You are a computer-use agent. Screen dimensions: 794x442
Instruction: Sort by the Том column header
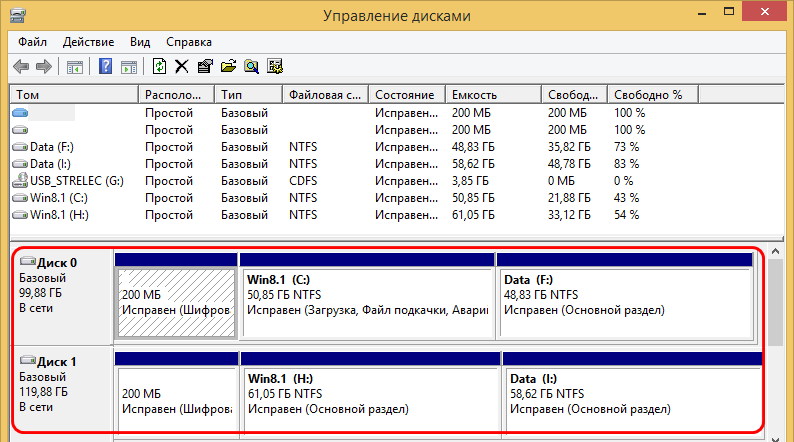pyautogui.click(x=74, y=95)
